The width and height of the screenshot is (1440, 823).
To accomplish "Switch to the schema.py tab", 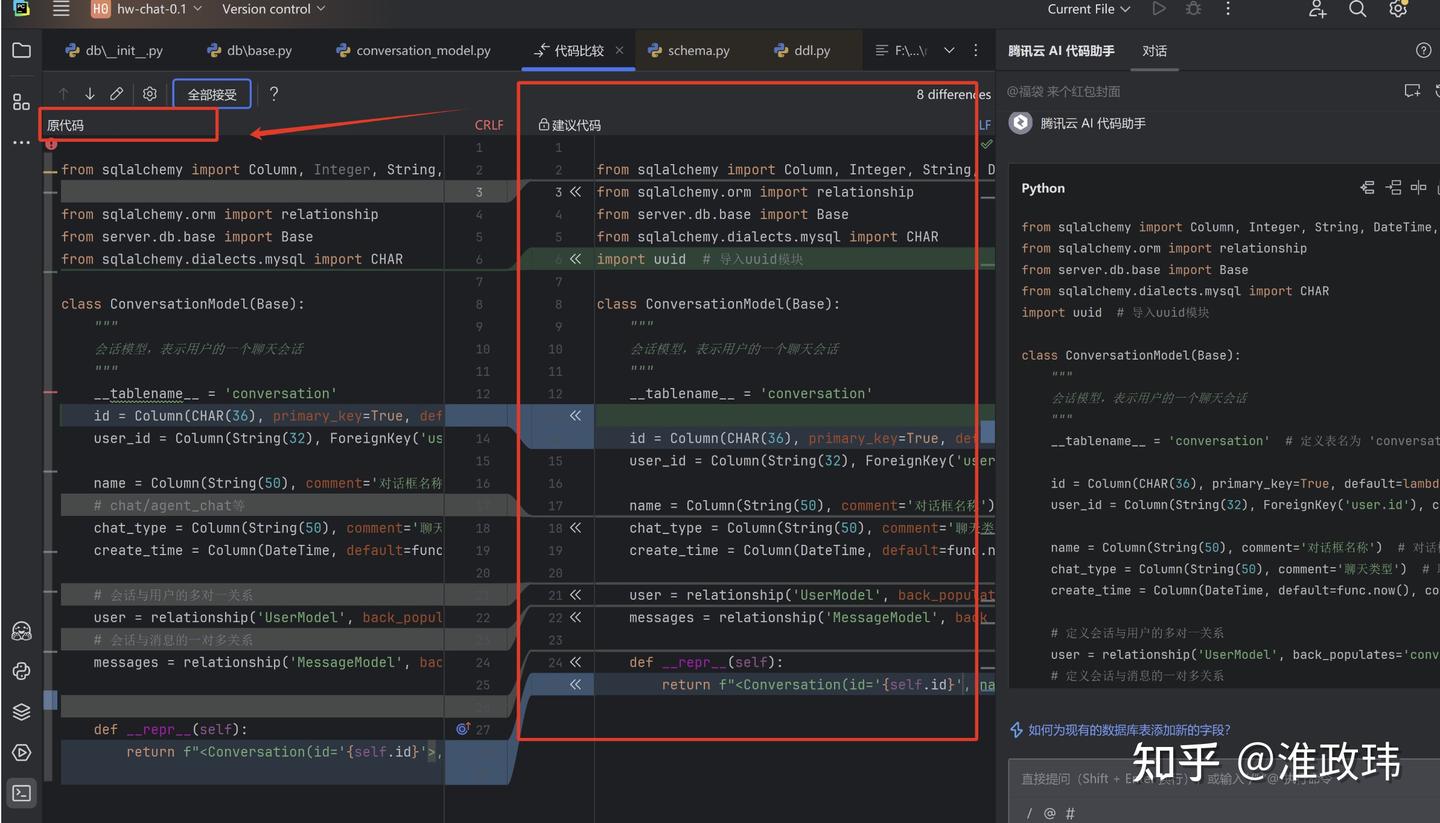I will pyautogui.click(x=689, y=50).
